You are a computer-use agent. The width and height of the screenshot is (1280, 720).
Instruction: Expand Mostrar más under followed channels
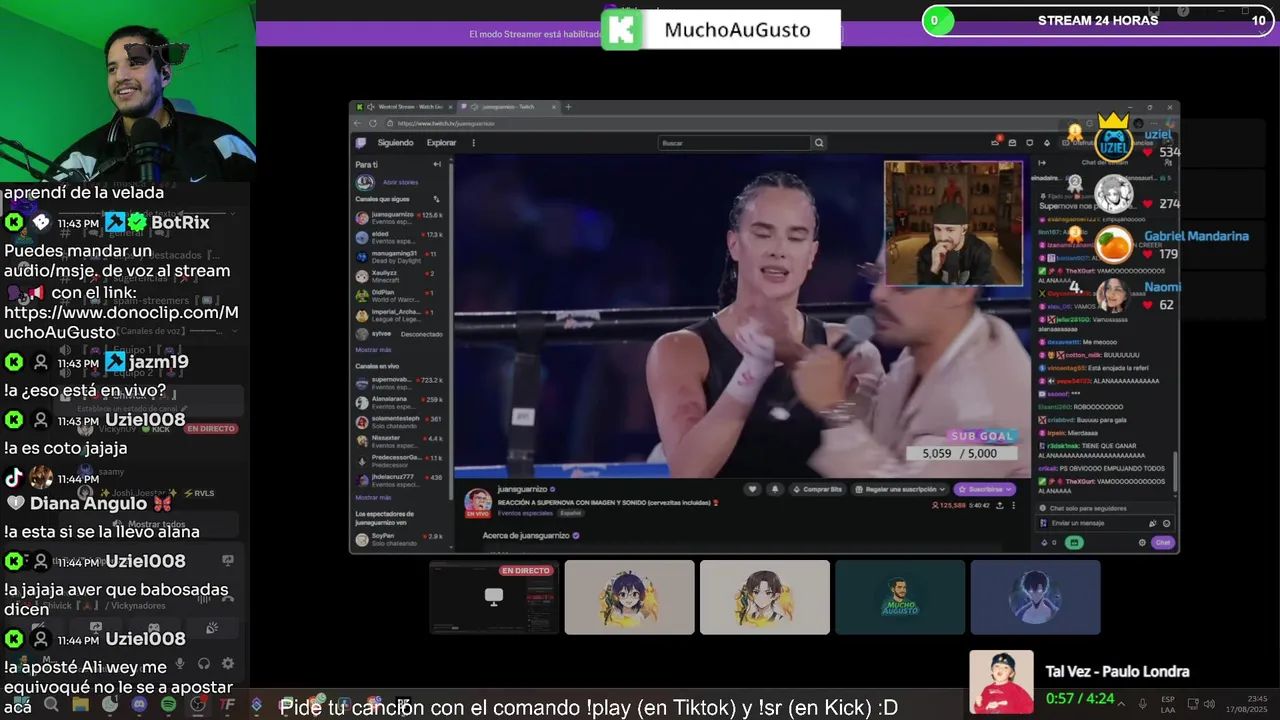(373, 350)
